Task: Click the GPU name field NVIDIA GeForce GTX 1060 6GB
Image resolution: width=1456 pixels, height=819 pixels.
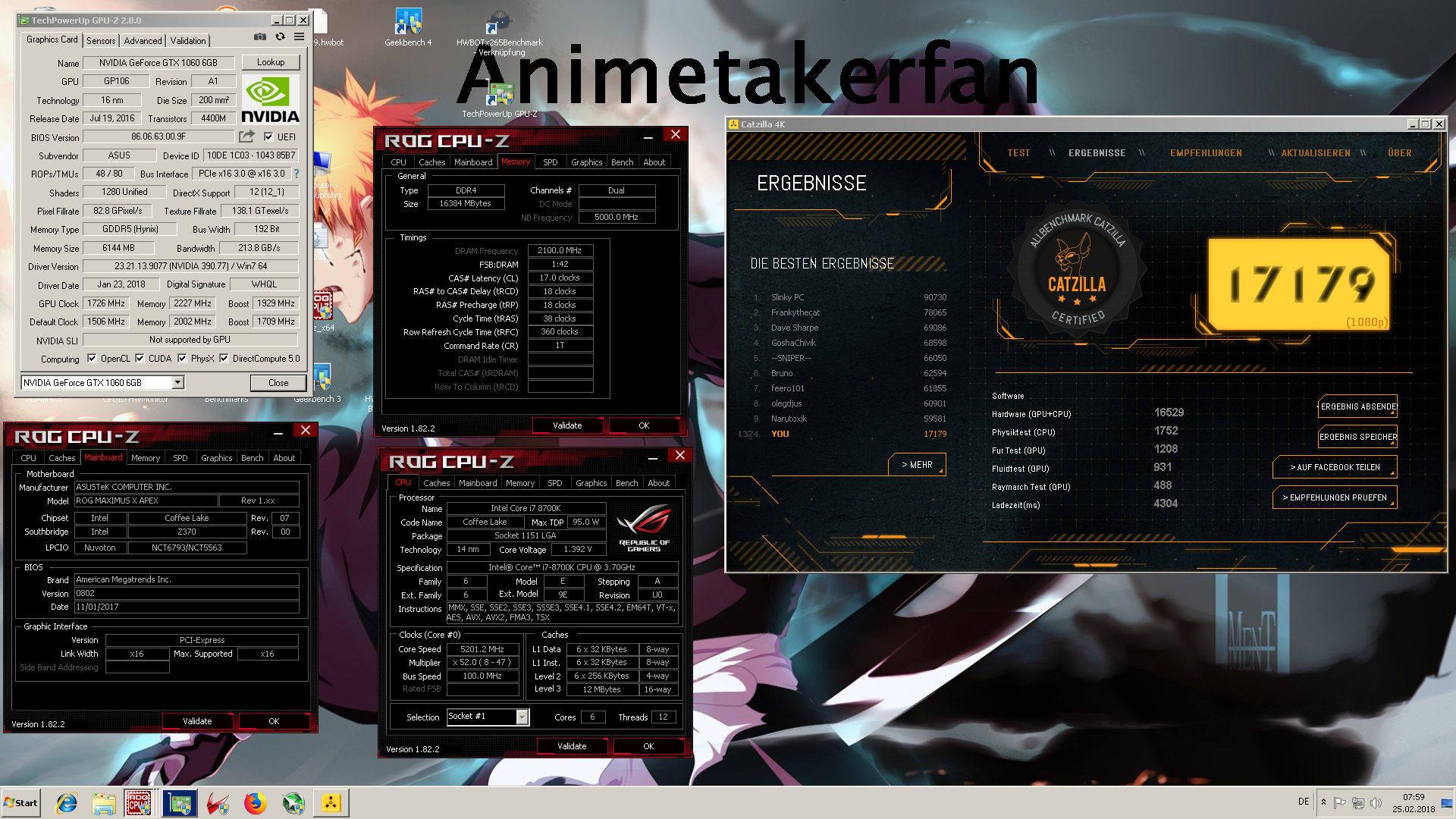Action: [158, 63]
